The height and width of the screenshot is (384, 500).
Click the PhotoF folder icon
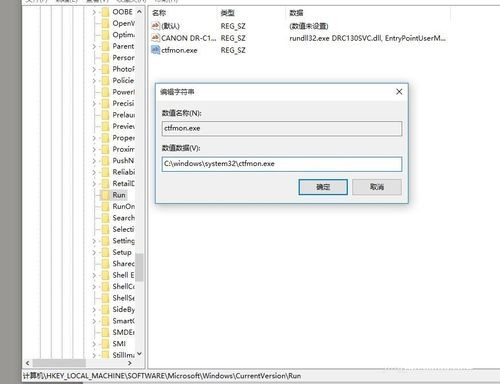[x=105, y=69]
